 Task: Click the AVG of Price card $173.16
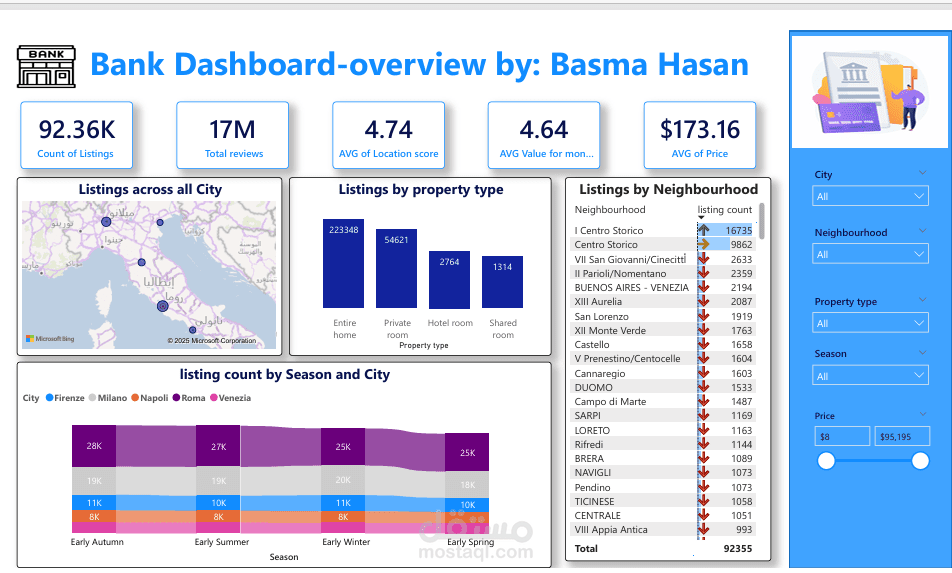tap(700, 135)
